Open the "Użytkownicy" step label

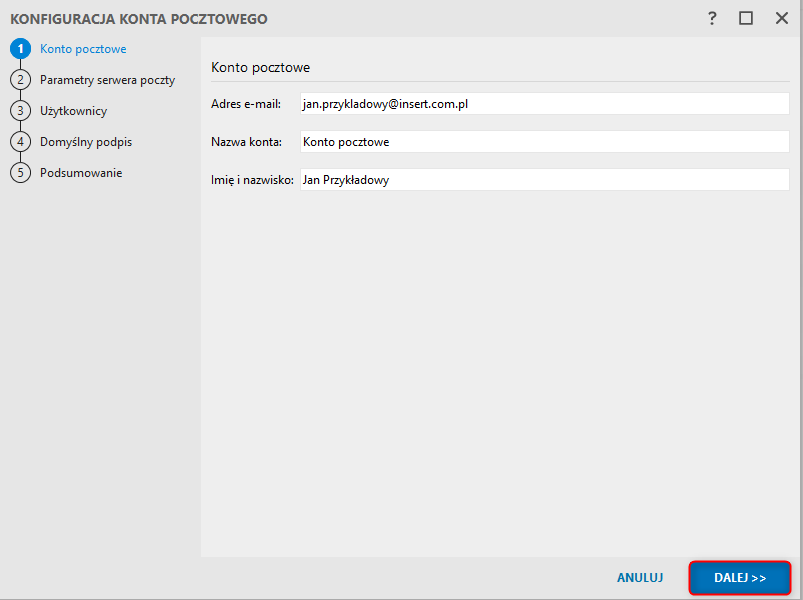pyautogui.click(x=73, y=111)
